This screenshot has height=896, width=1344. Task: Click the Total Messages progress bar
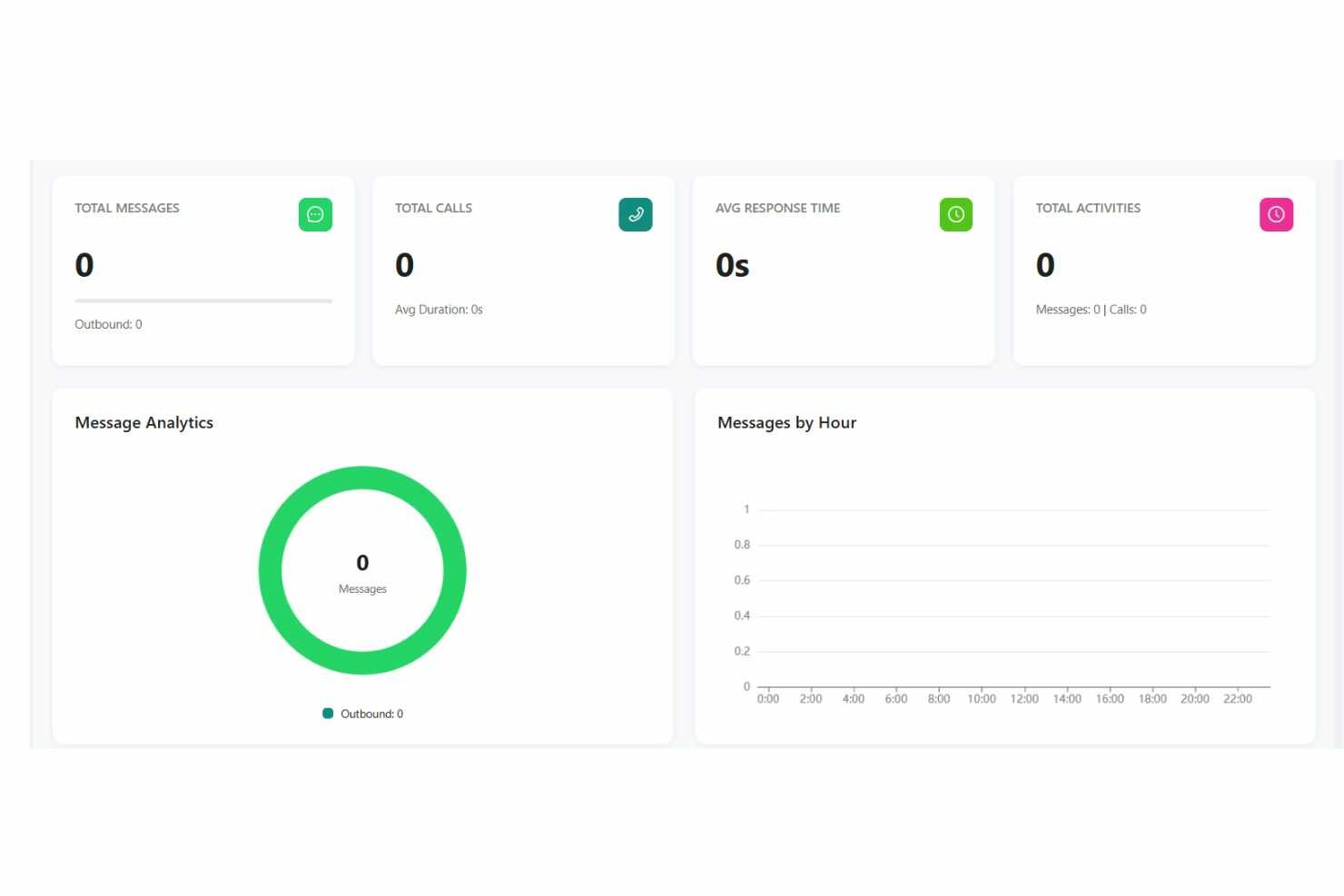tap(203, 300)
